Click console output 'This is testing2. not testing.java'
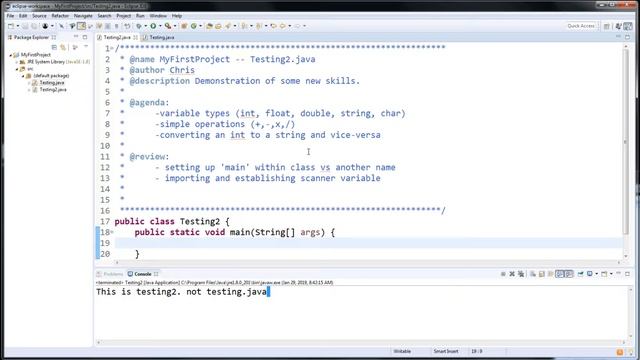This screenshot has width=640, height=360. (x=181, y=292)
